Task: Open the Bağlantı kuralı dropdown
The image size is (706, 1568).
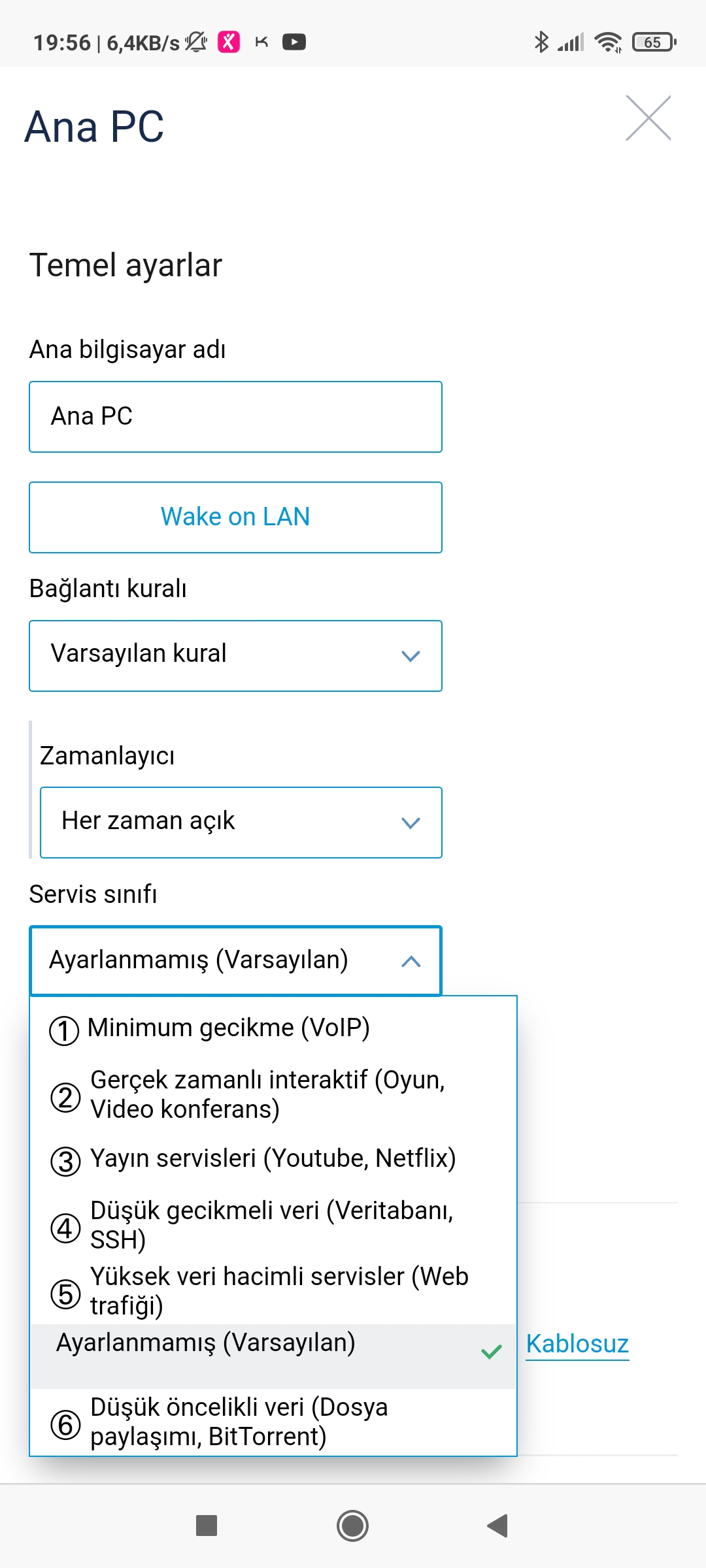Action: tap(235, 656)
